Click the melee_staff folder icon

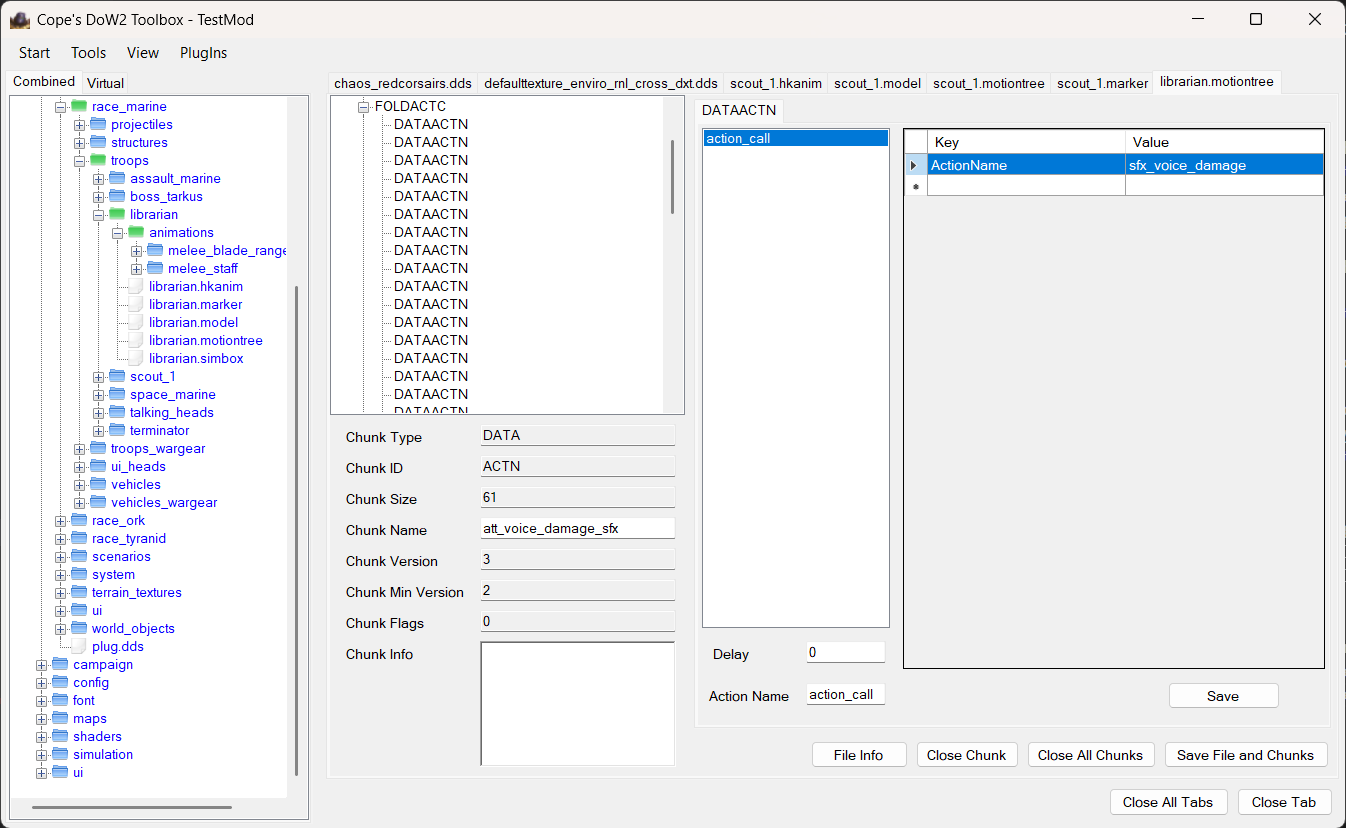click(x=155, y=268)
